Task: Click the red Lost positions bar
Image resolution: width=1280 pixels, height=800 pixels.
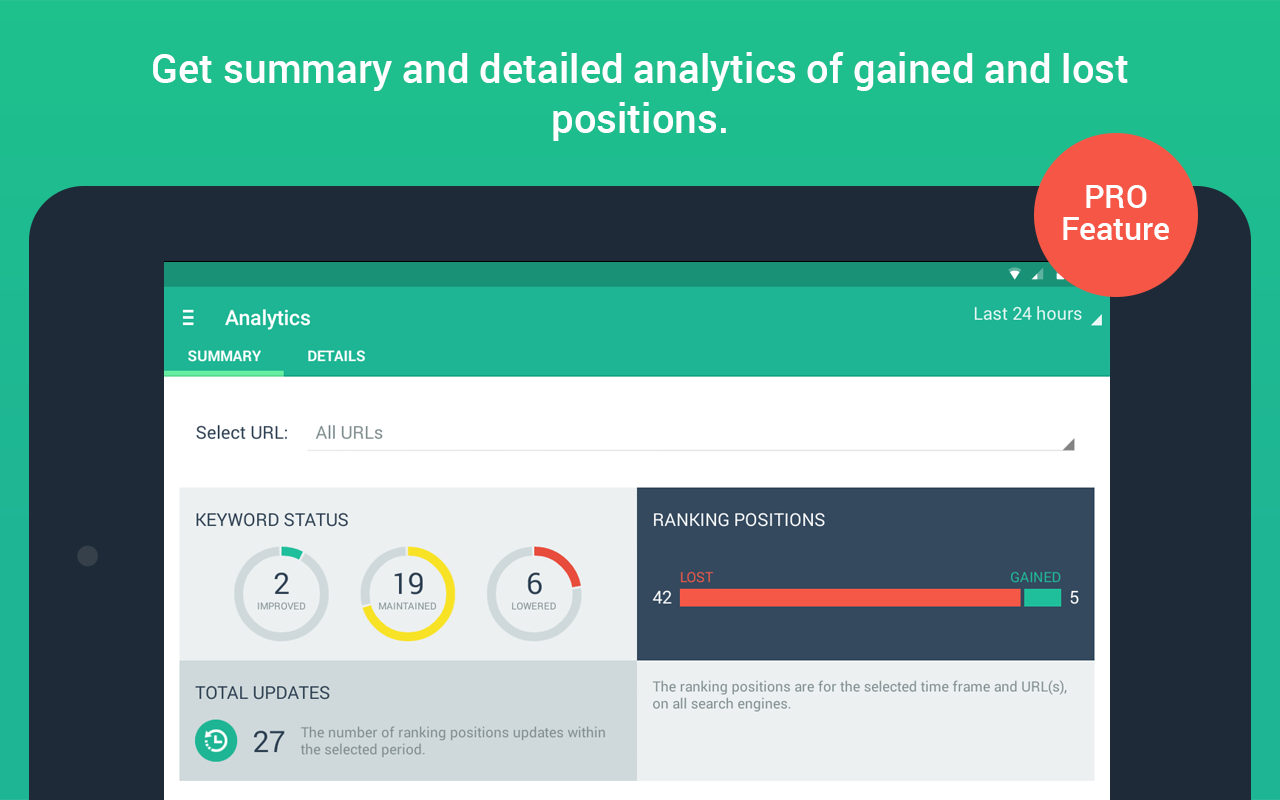Action: [850, 598]
